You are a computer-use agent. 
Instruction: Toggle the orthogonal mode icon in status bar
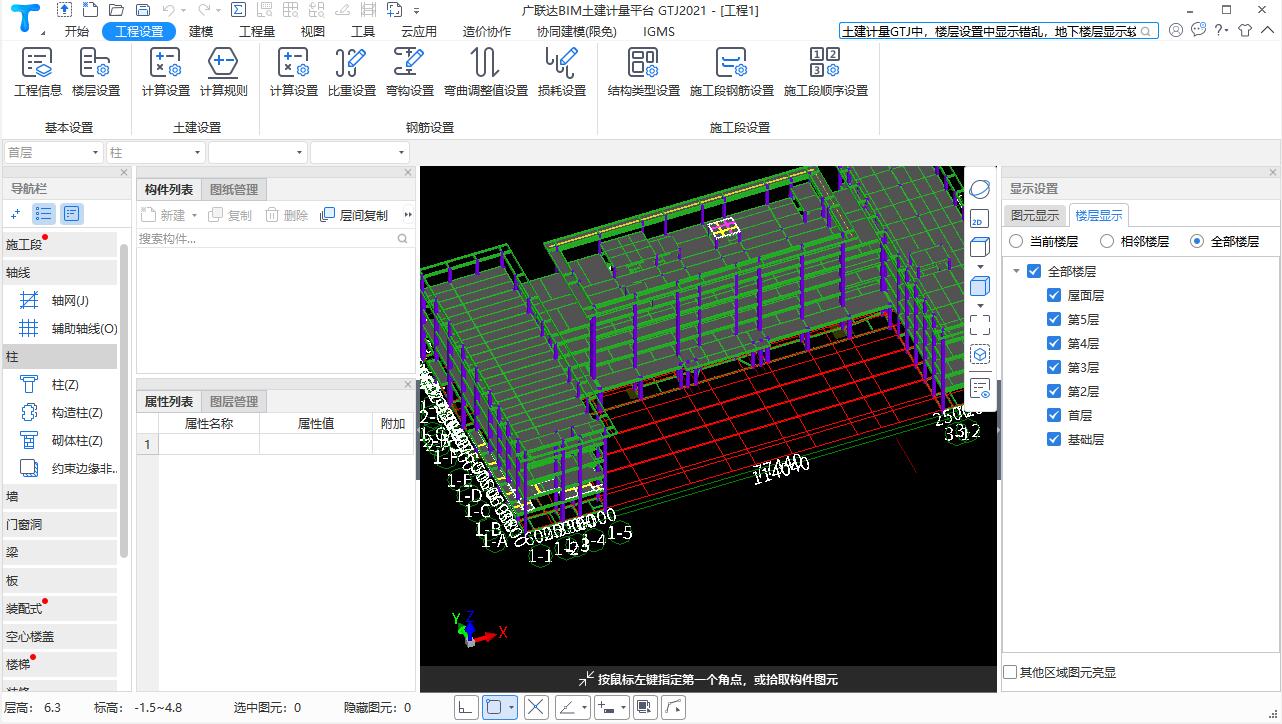(465, 707)
